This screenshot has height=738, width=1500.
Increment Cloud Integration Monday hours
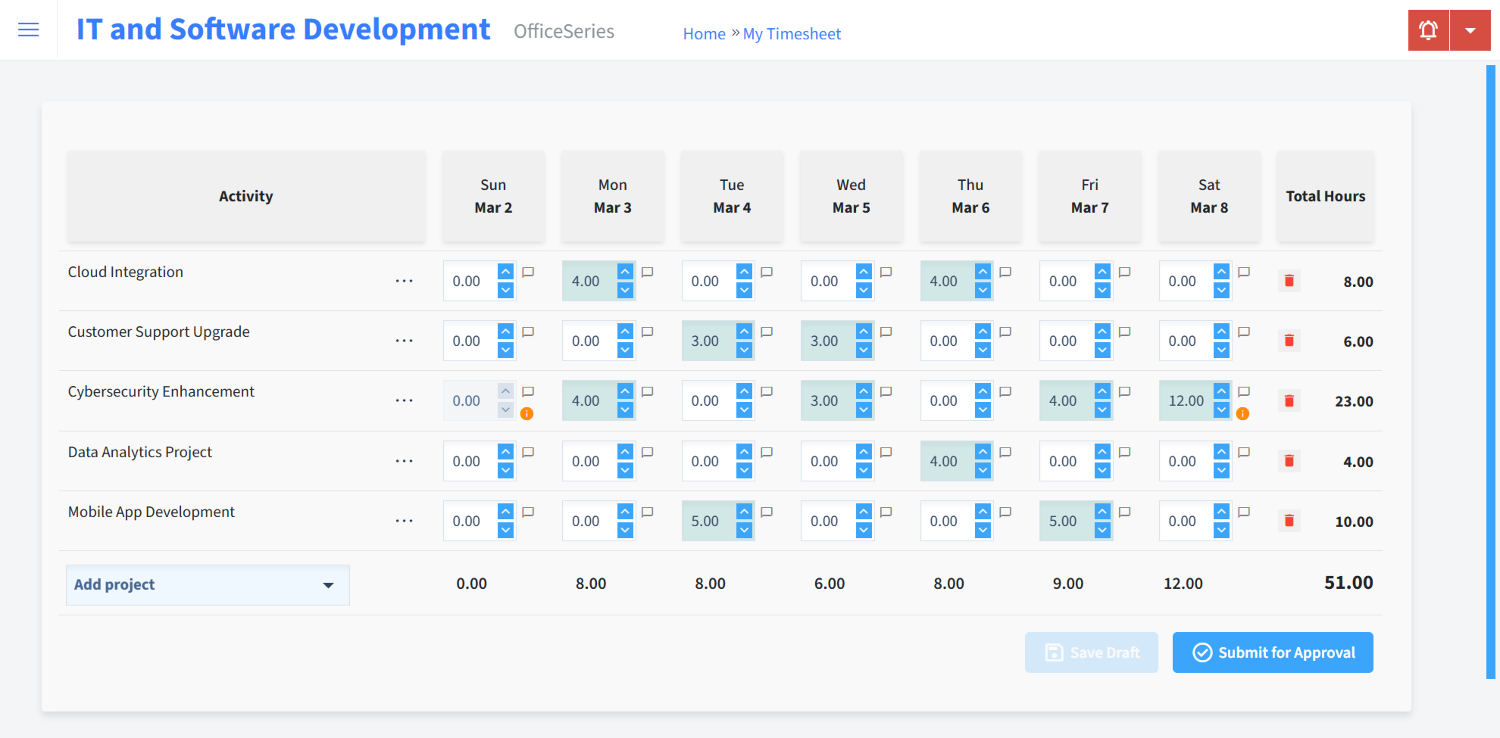(x=625, y=273)
